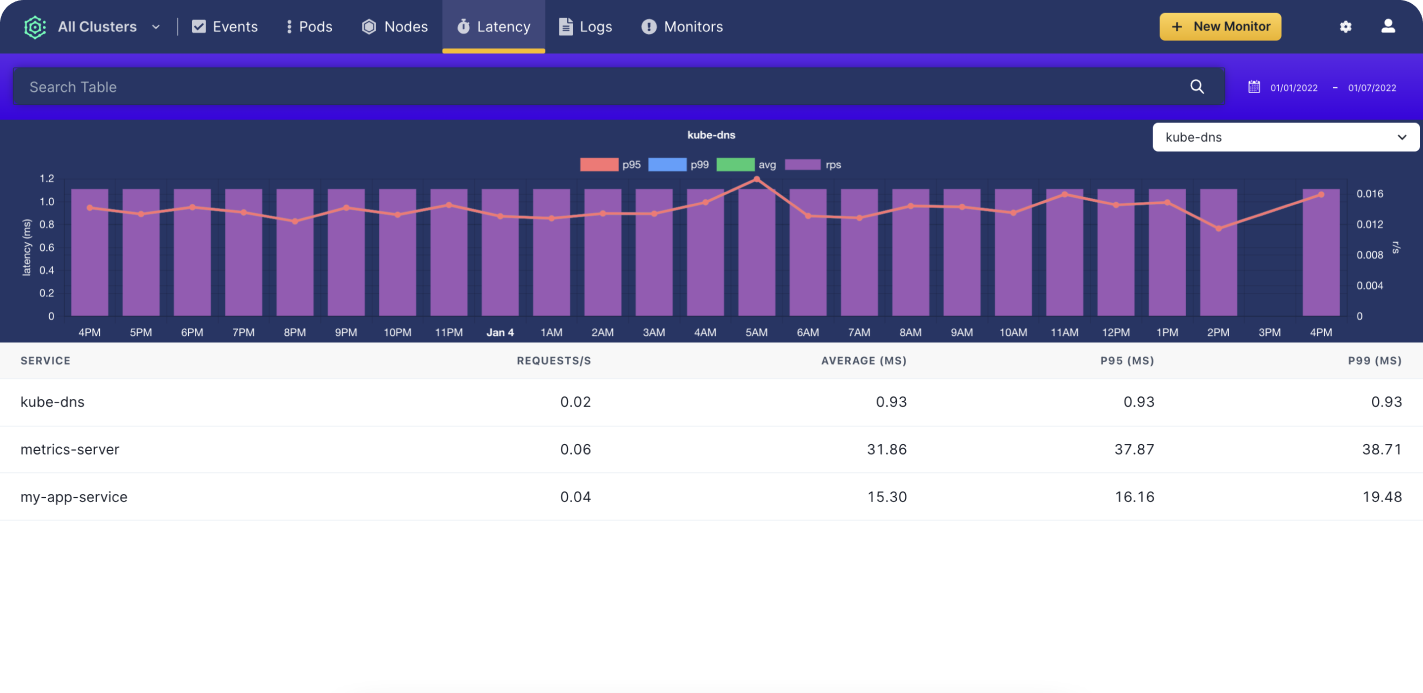Open Nodes section hexagon icon

pos(369,27)
